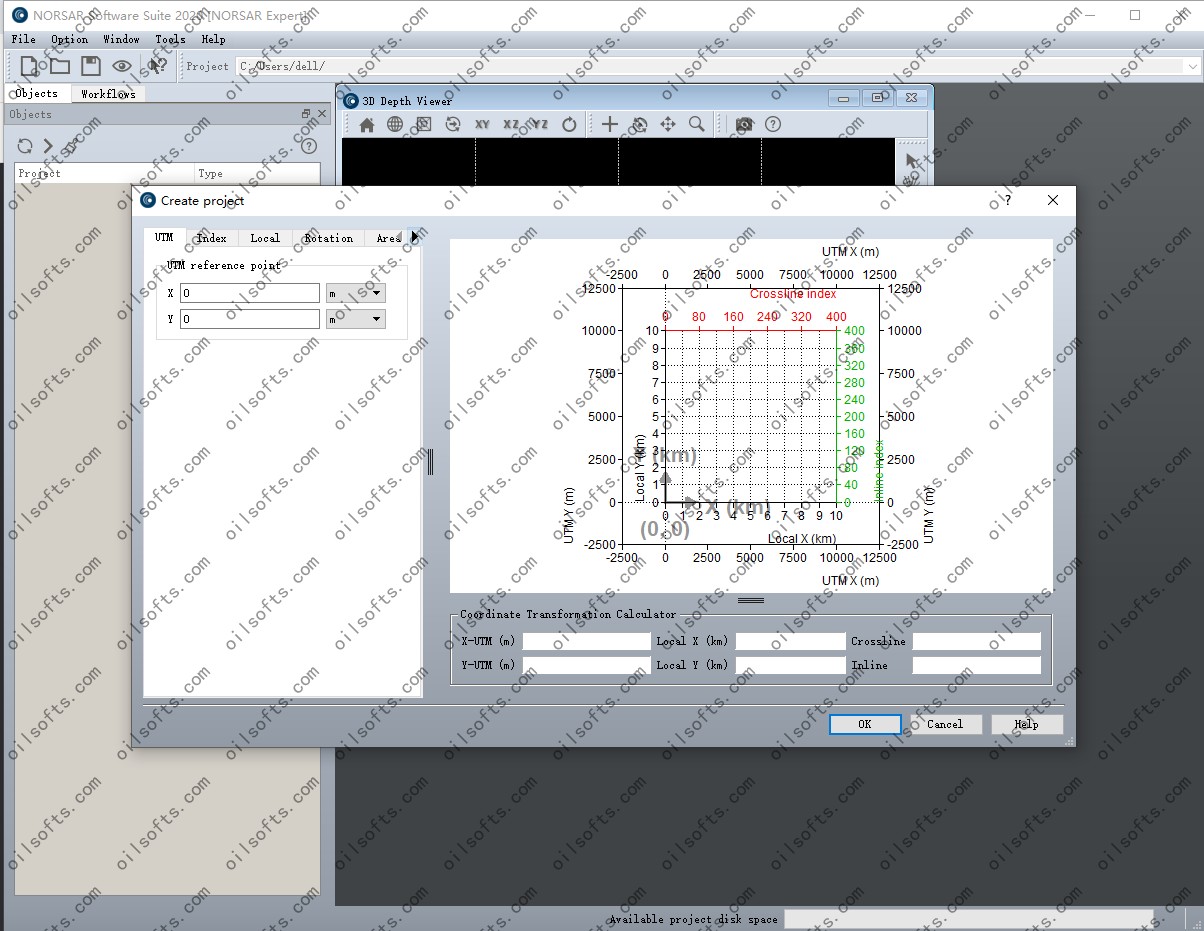This screenshot has width=1204, height=931.
Task: Minimize the 3D Depth Viewer window
Action: (x=845, y=98)
